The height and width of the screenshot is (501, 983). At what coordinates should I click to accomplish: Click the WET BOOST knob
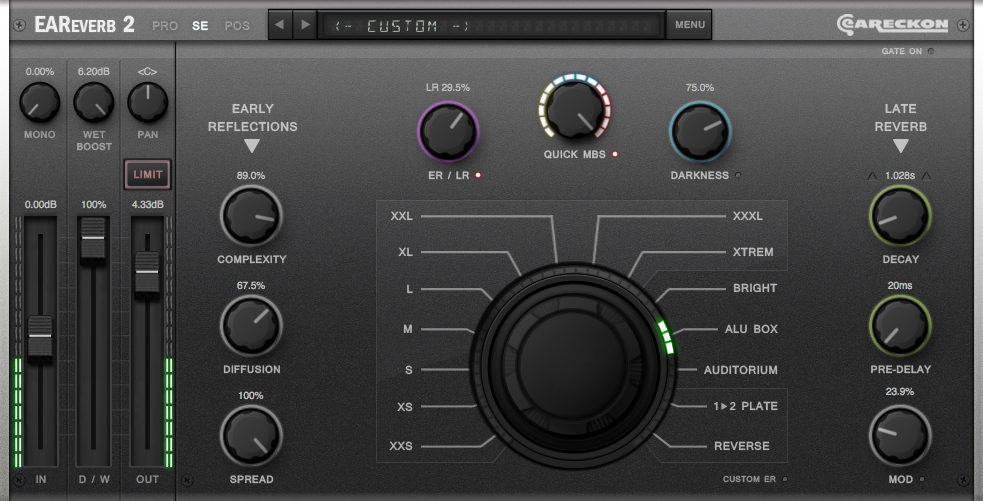click(x=93, y=102)
